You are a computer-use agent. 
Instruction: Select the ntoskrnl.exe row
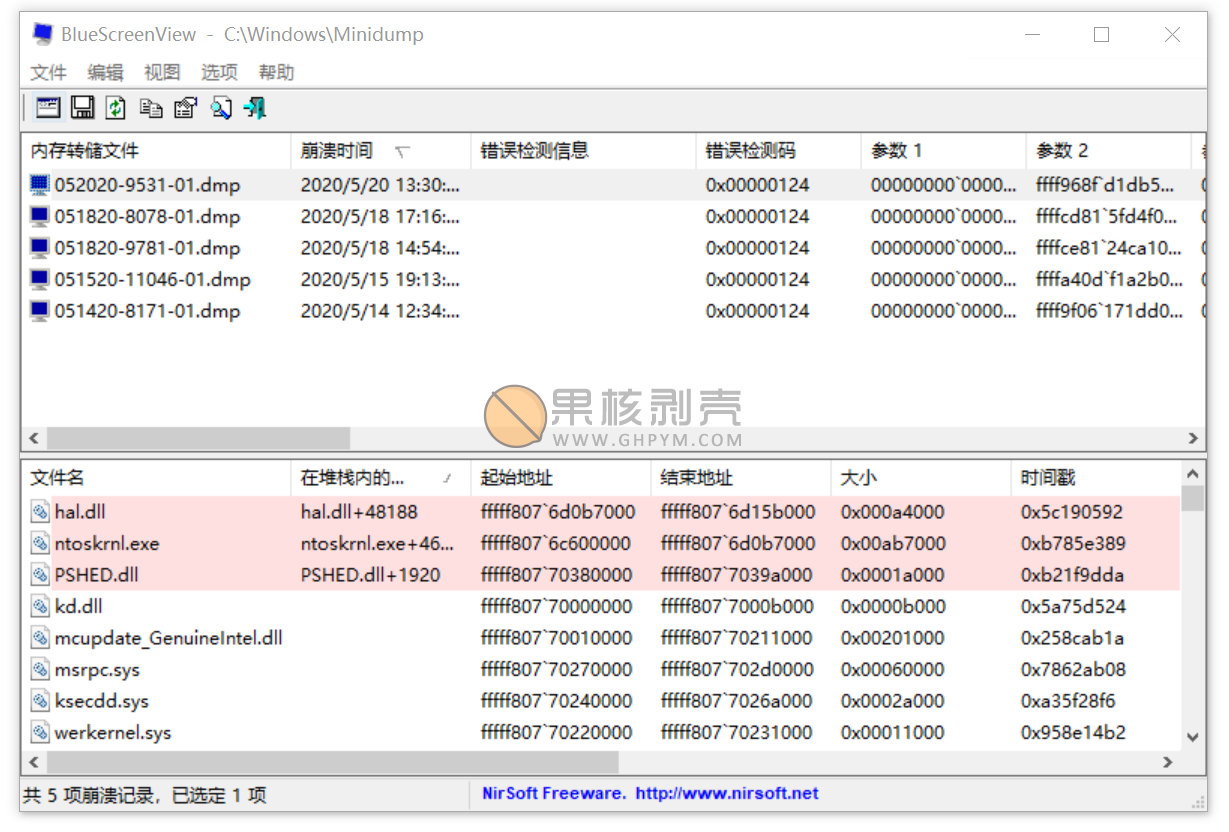pyautogui.click(x=602, y=544)
